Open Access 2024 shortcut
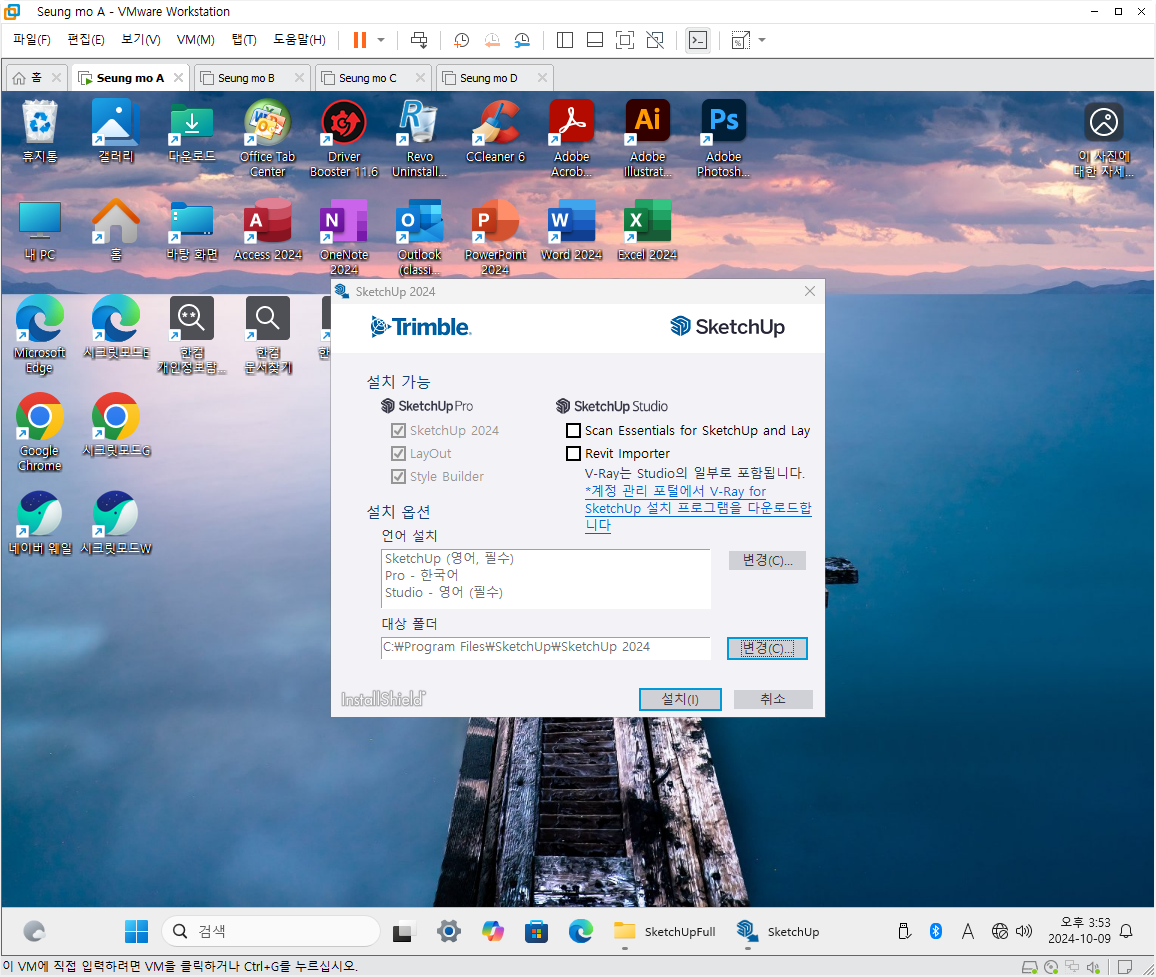The height and width of the screenshot is (977, 1156). click(268, 229)
